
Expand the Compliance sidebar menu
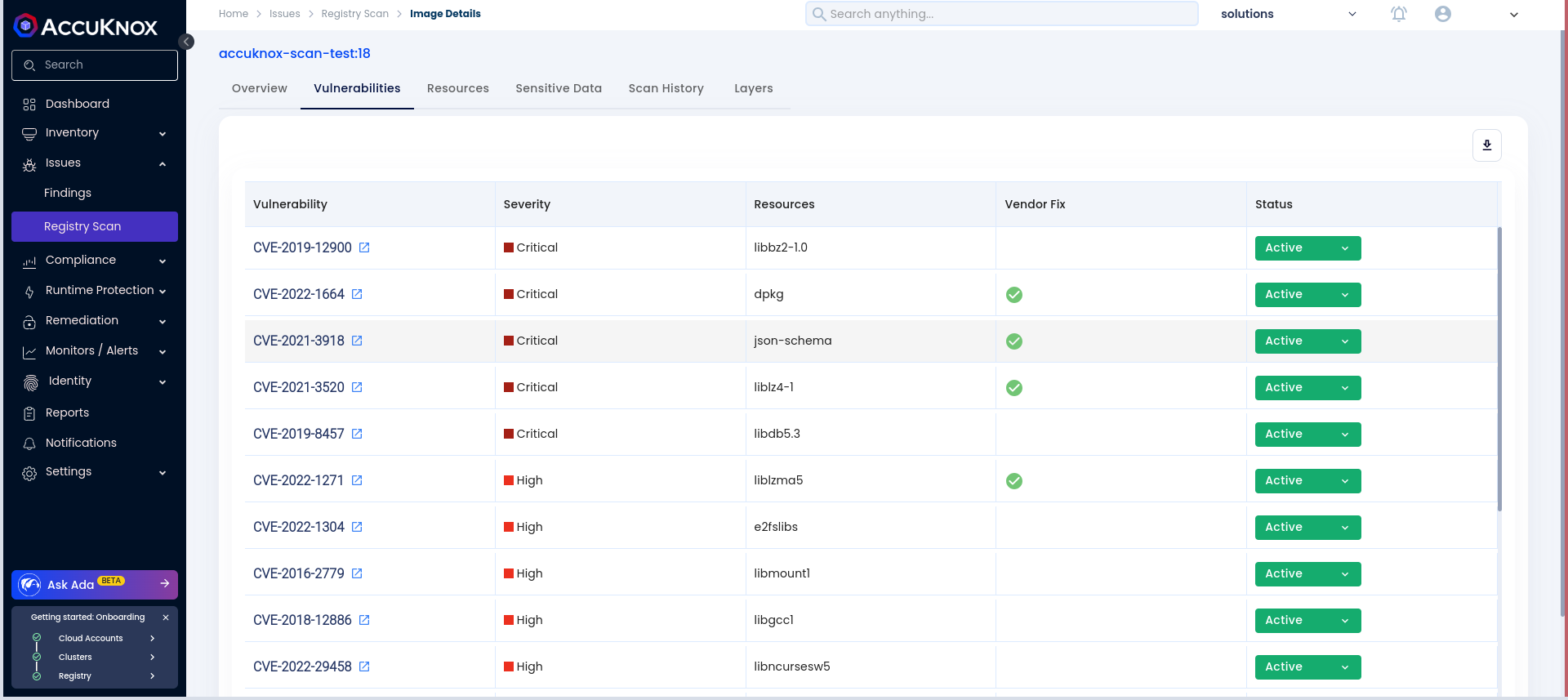[95, 261]
